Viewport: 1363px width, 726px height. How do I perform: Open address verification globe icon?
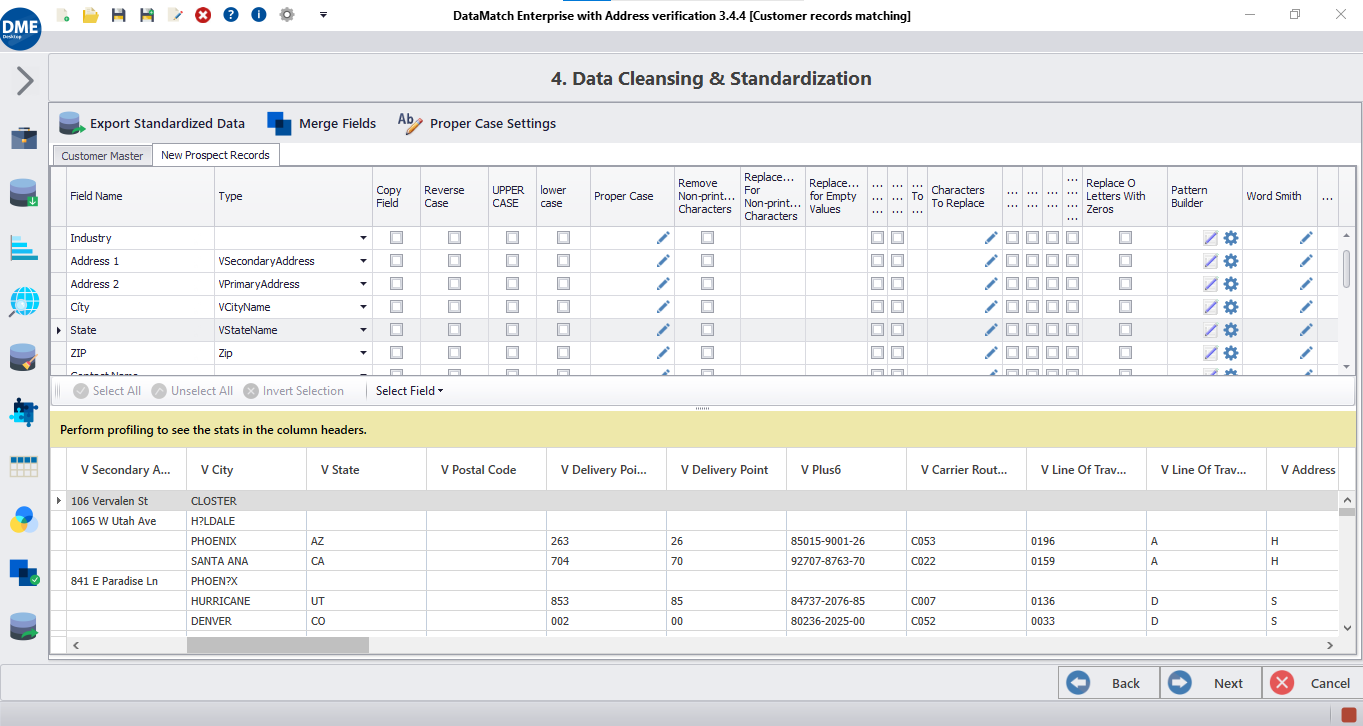[x=24, y=301]
